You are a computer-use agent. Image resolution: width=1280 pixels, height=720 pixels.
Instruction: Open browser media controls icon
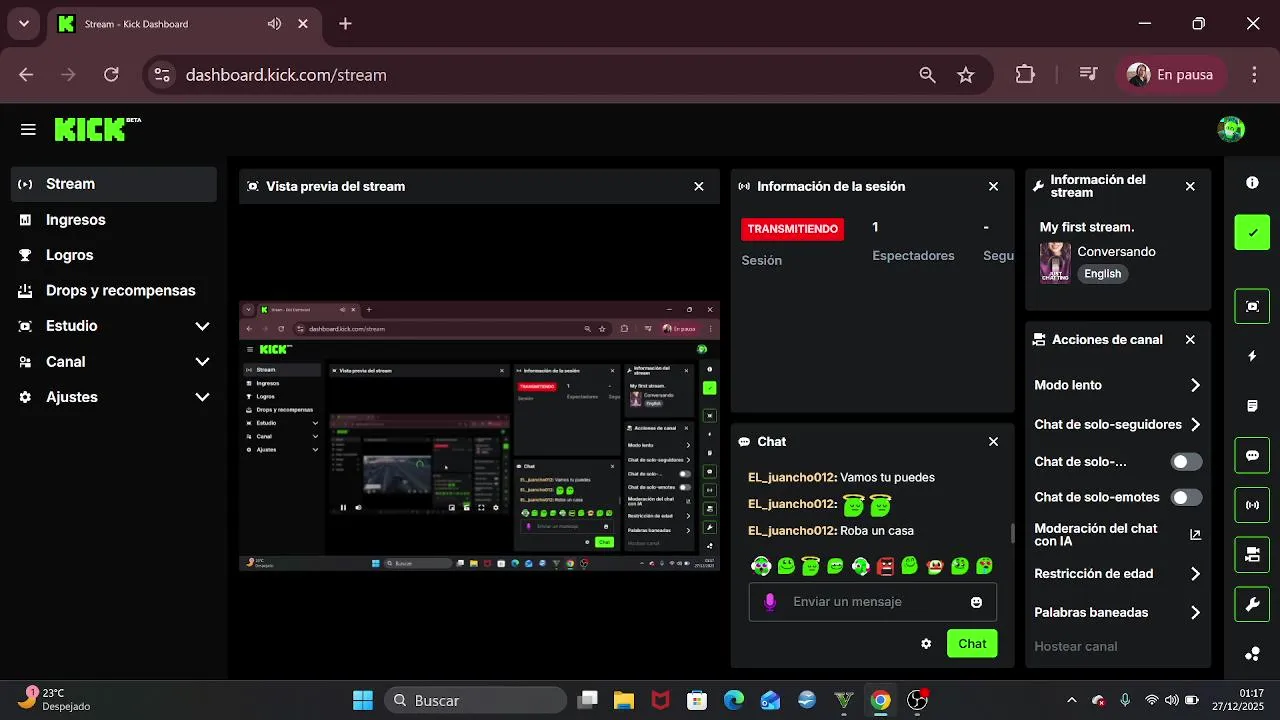point(1089,75)
